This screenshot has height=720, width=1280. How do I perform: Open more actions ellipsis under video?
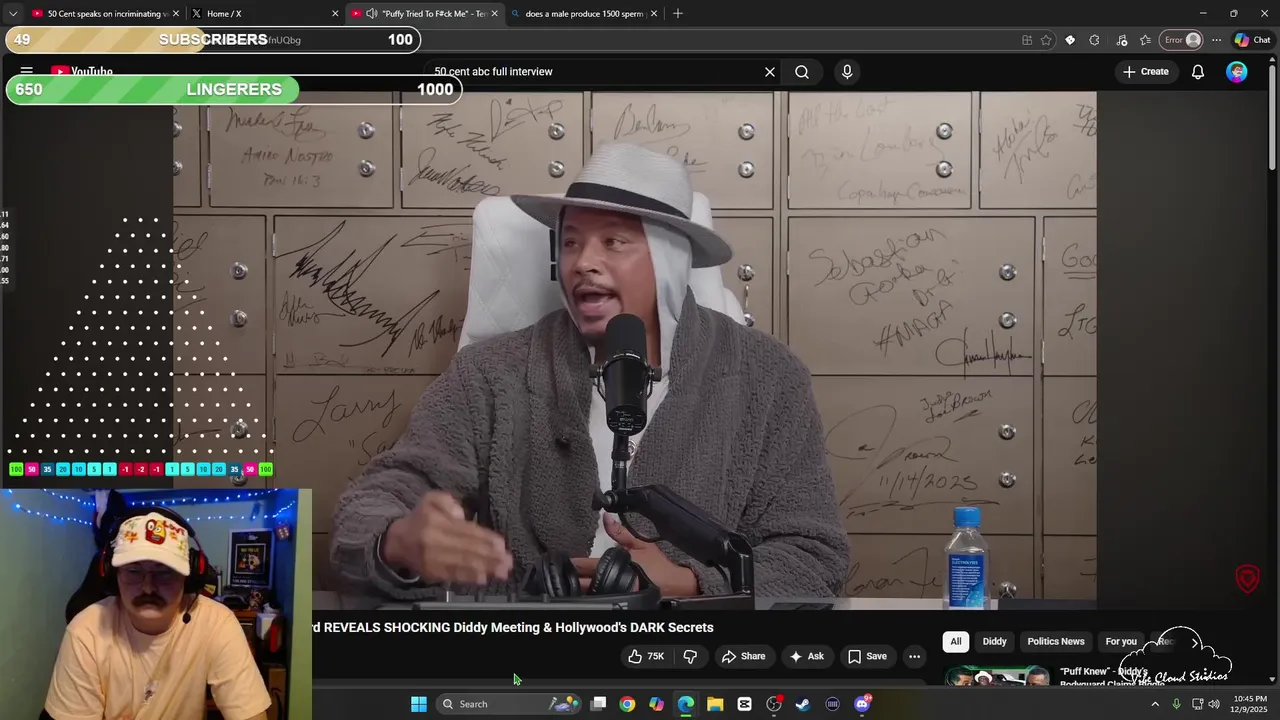click(914, 656)
